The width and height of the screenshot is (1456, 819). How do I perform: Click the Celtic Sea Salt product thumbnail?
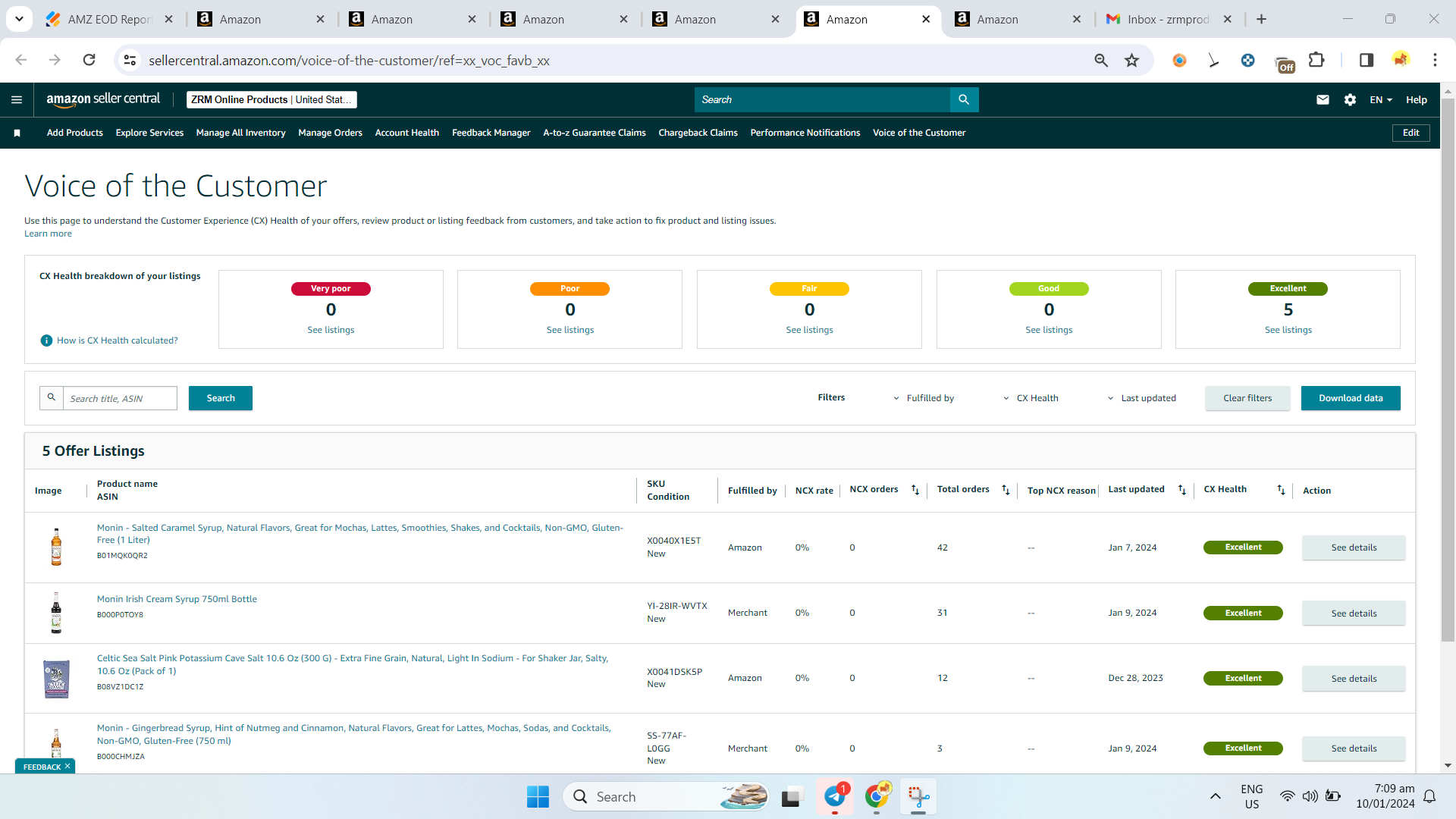coord(56,679)
